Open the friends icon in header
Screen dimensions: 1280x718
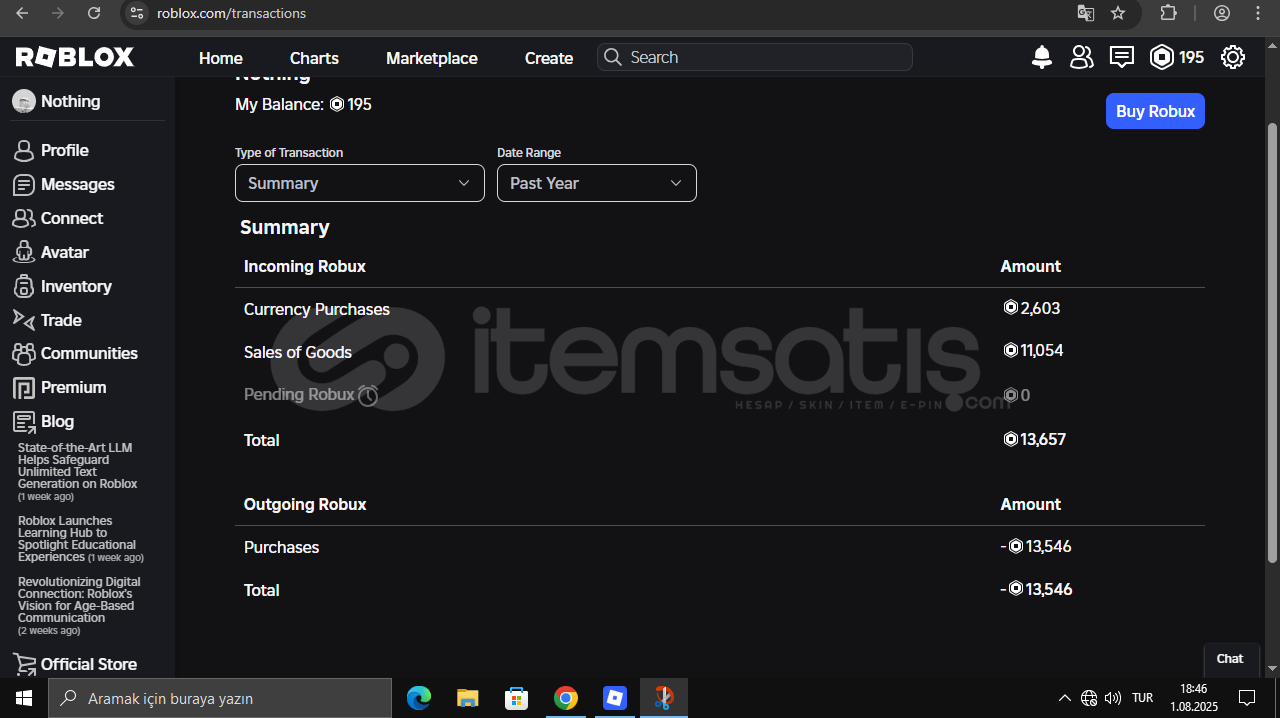(1081, 57)
